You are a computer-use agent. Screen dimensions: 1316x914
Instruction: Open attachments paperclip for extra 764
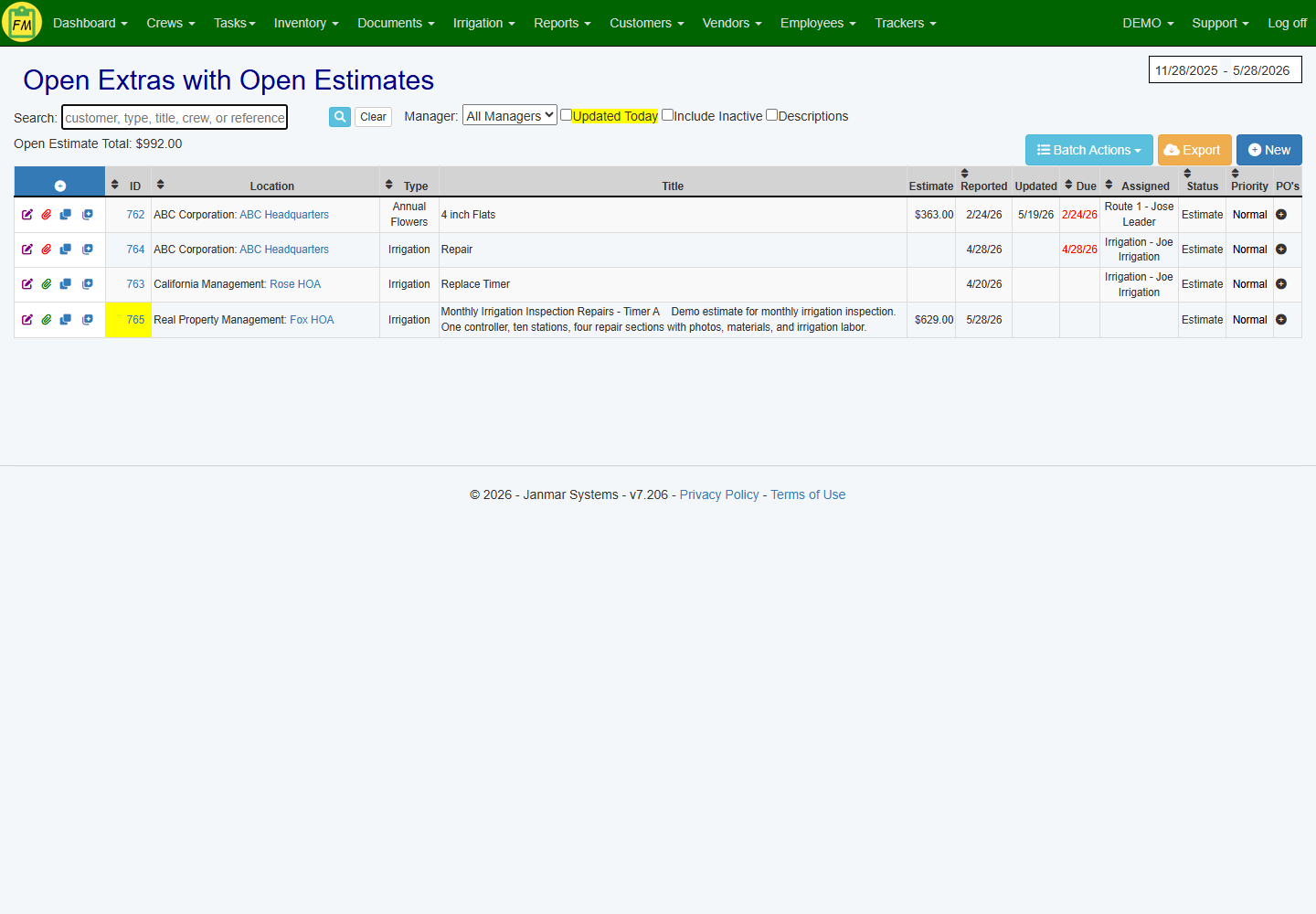47,250
